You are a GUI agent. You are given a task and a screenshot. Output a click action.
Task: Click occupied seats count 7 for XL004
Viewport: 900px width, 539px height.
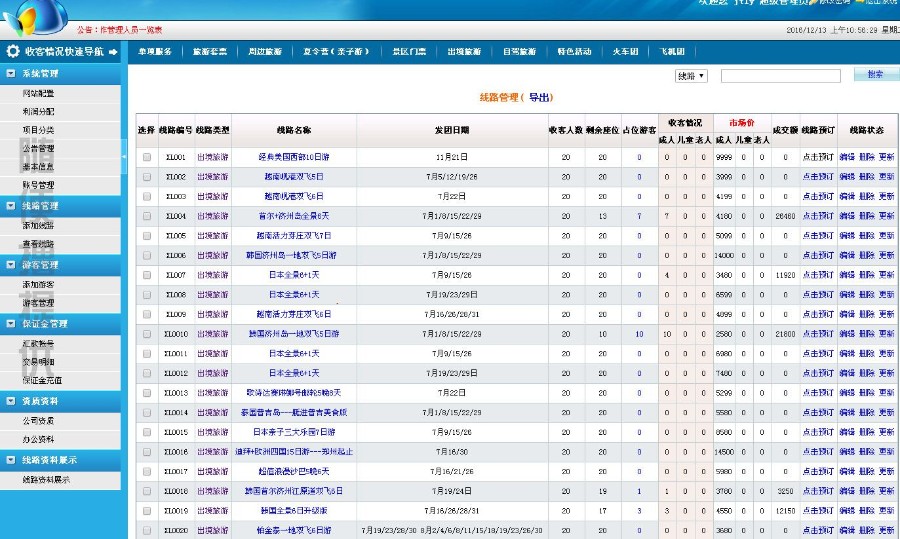click(639, 216)
